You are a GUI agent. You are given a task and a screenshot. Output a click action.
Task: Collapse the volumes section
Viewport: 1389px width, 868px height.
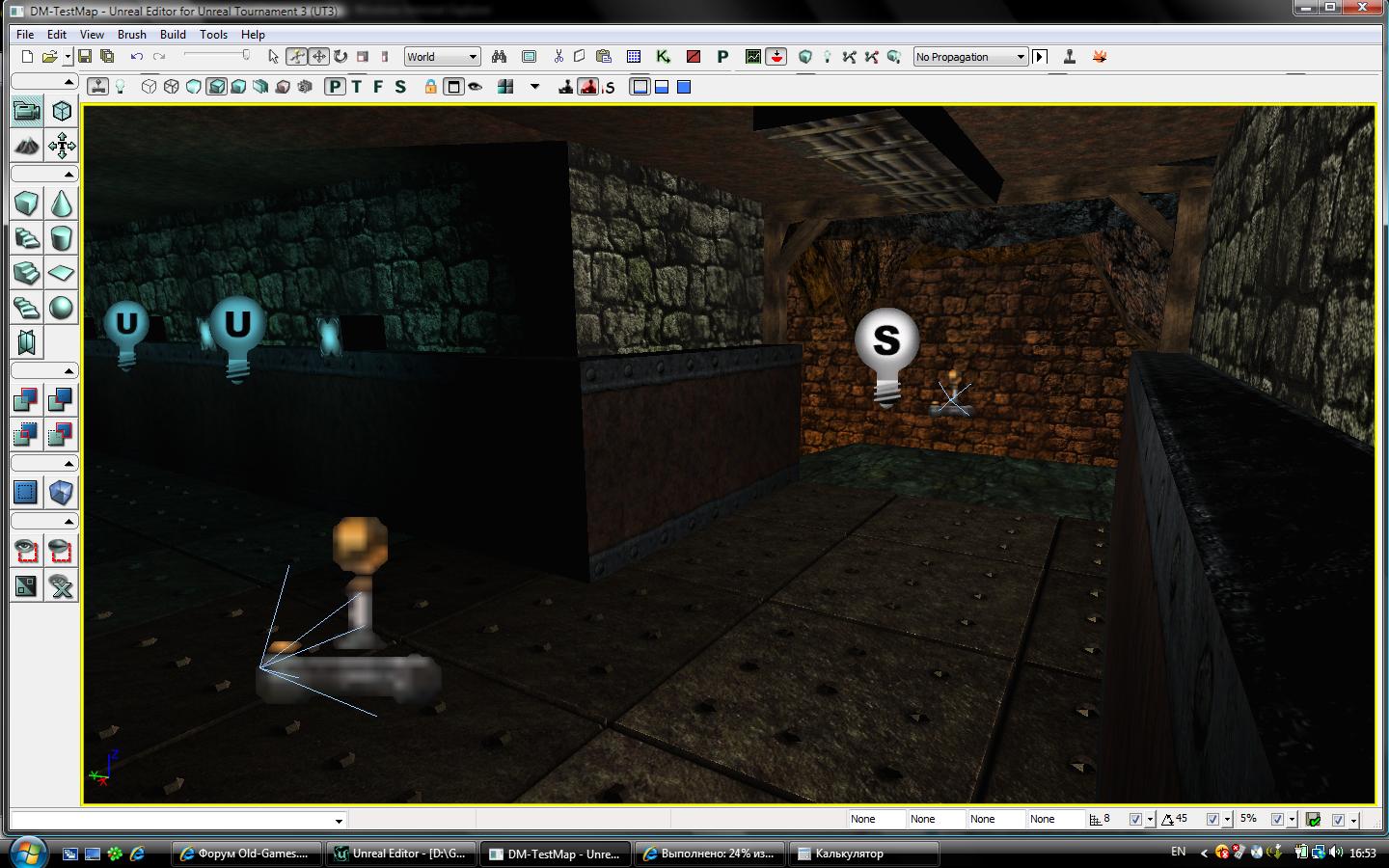pyautogui.click(x=44, y=464)
